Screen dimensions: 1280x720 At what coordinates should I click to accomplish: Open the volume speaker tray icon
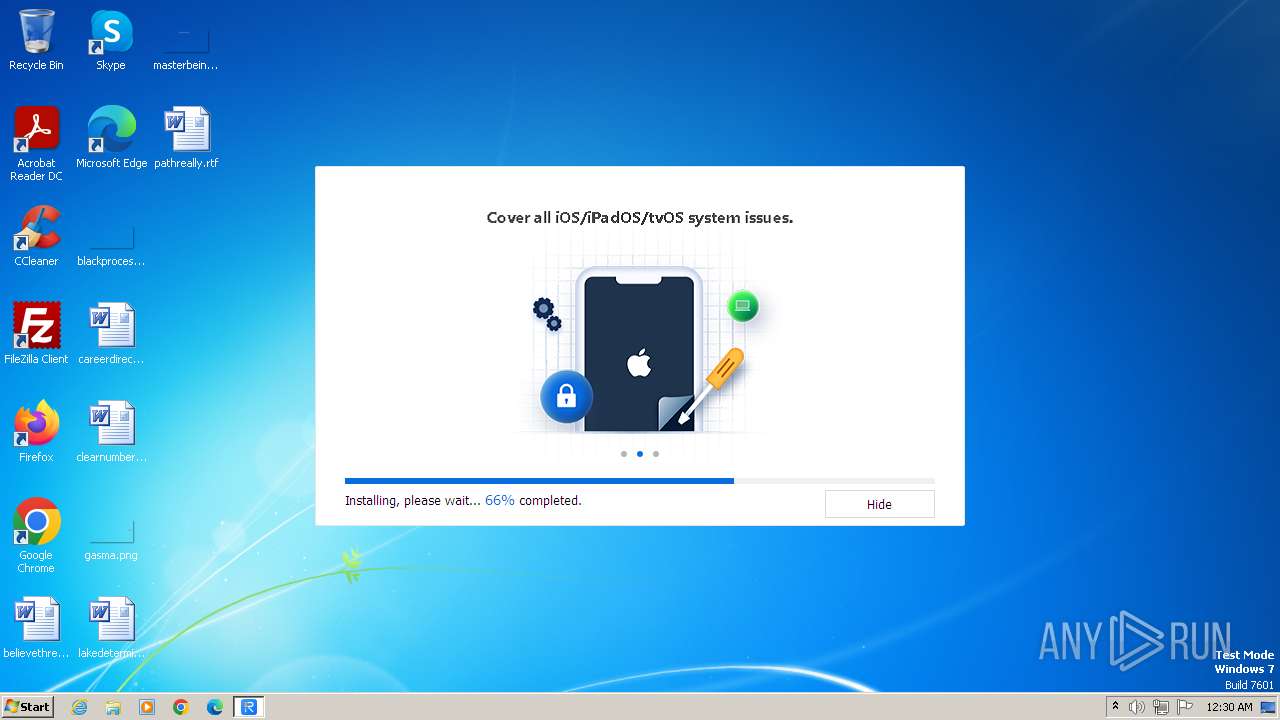click(1137, 707)
